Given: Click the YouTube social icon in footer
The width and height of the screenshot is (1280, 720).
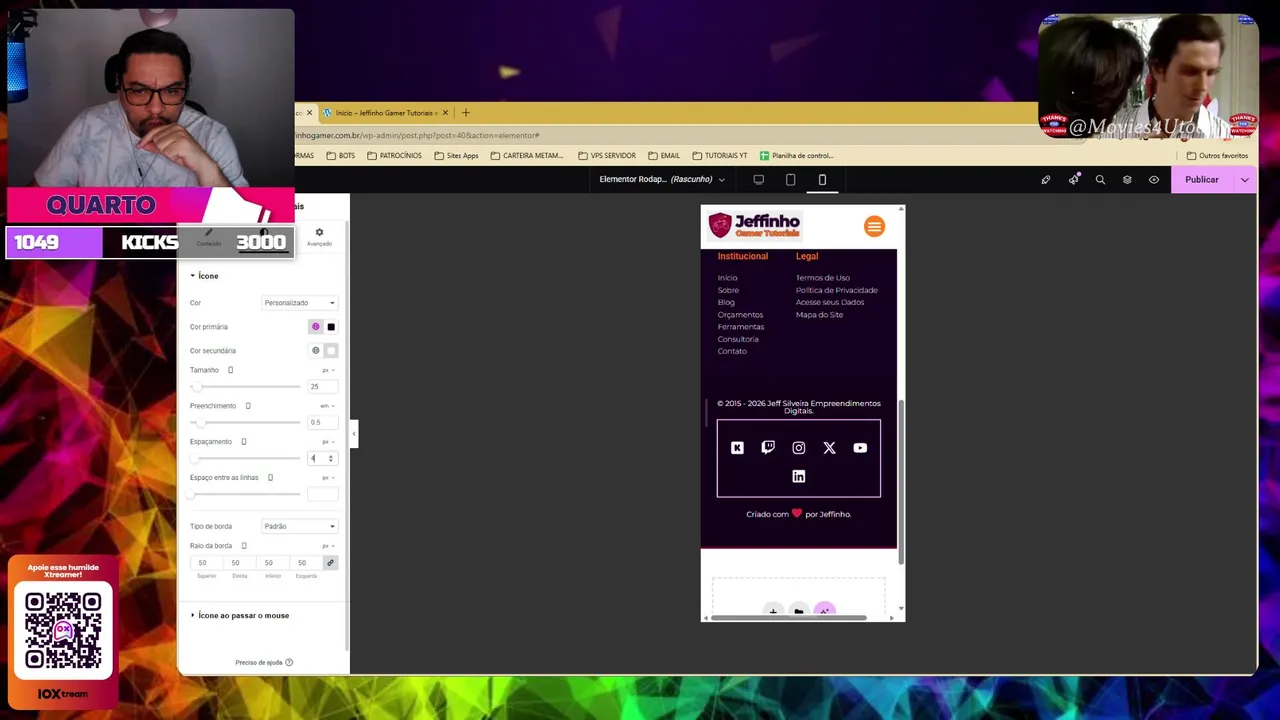Looking at the screenshot, I should [x=860, y=448].
